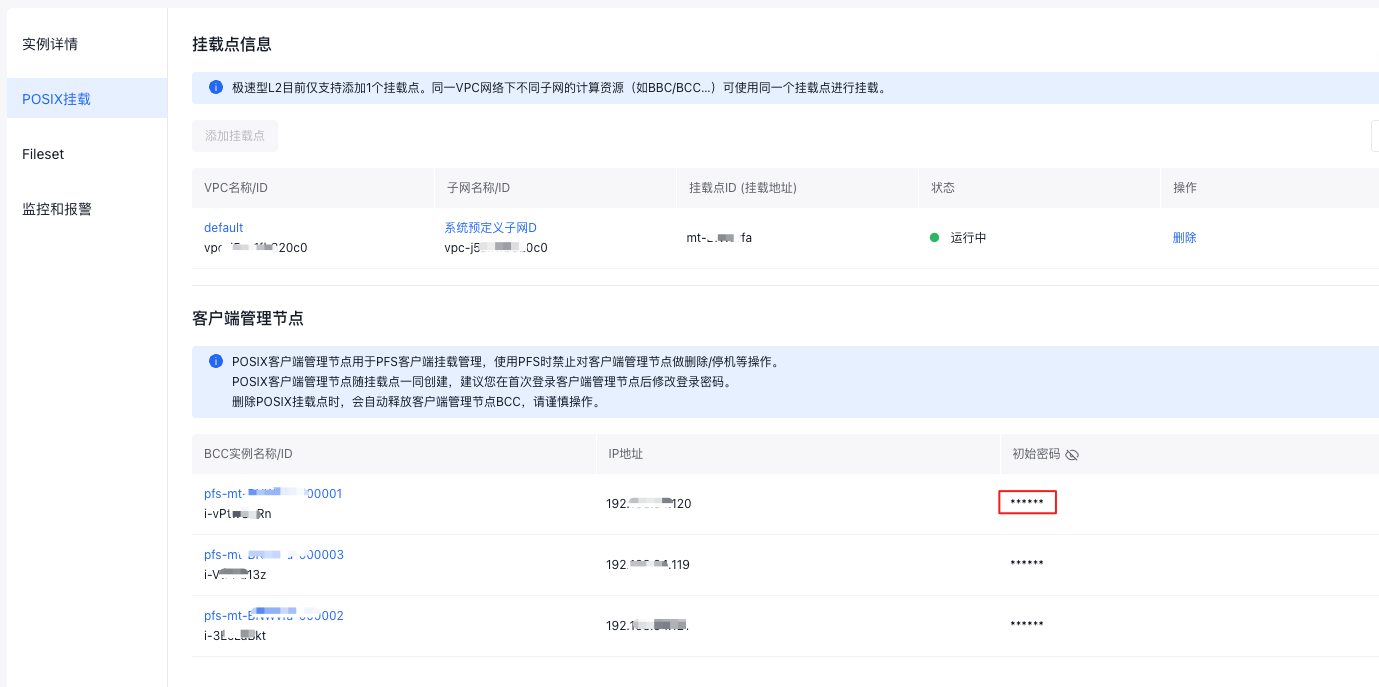Click the 添加挂载点 button

click(234, 135)
